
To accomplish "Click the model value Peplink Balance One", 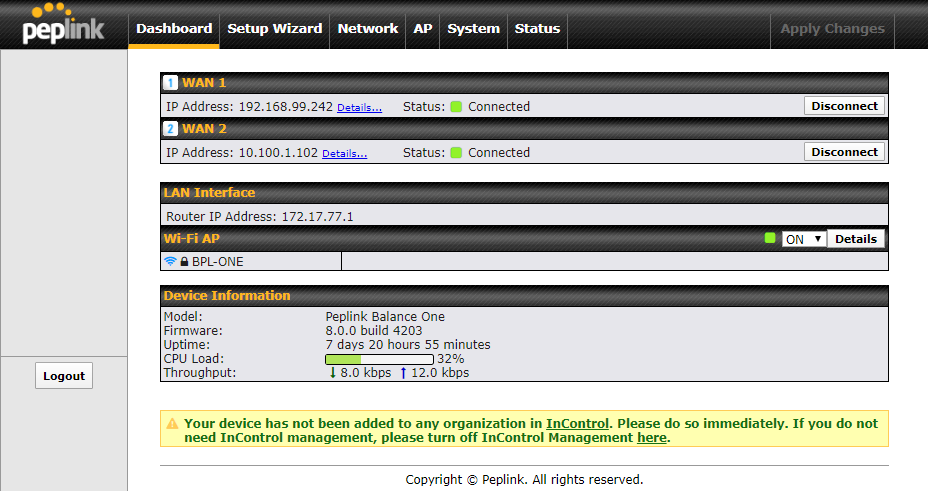I will click(385, 316).
